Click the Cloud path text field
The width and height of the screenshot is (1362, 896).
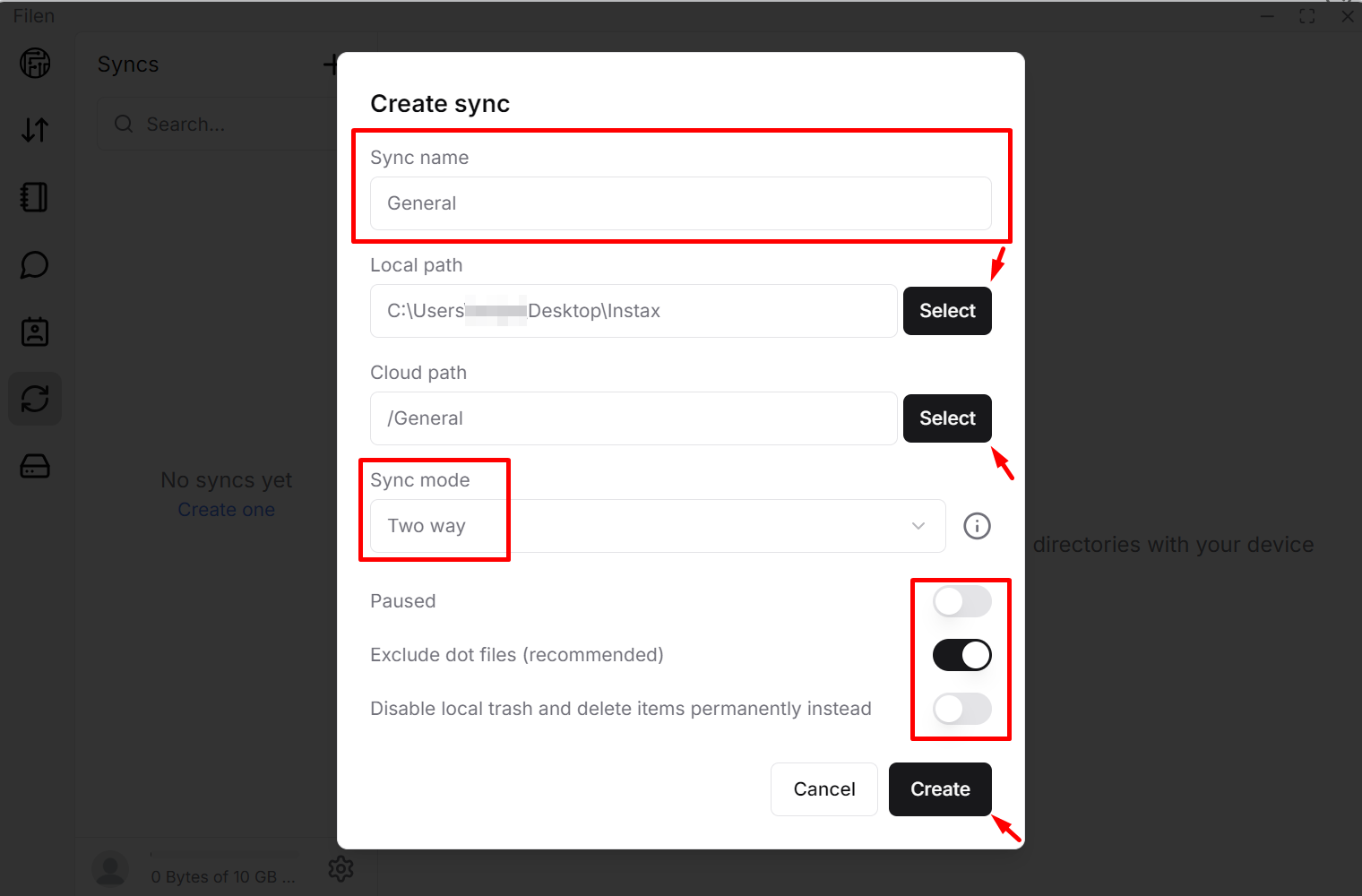point(633,418)
